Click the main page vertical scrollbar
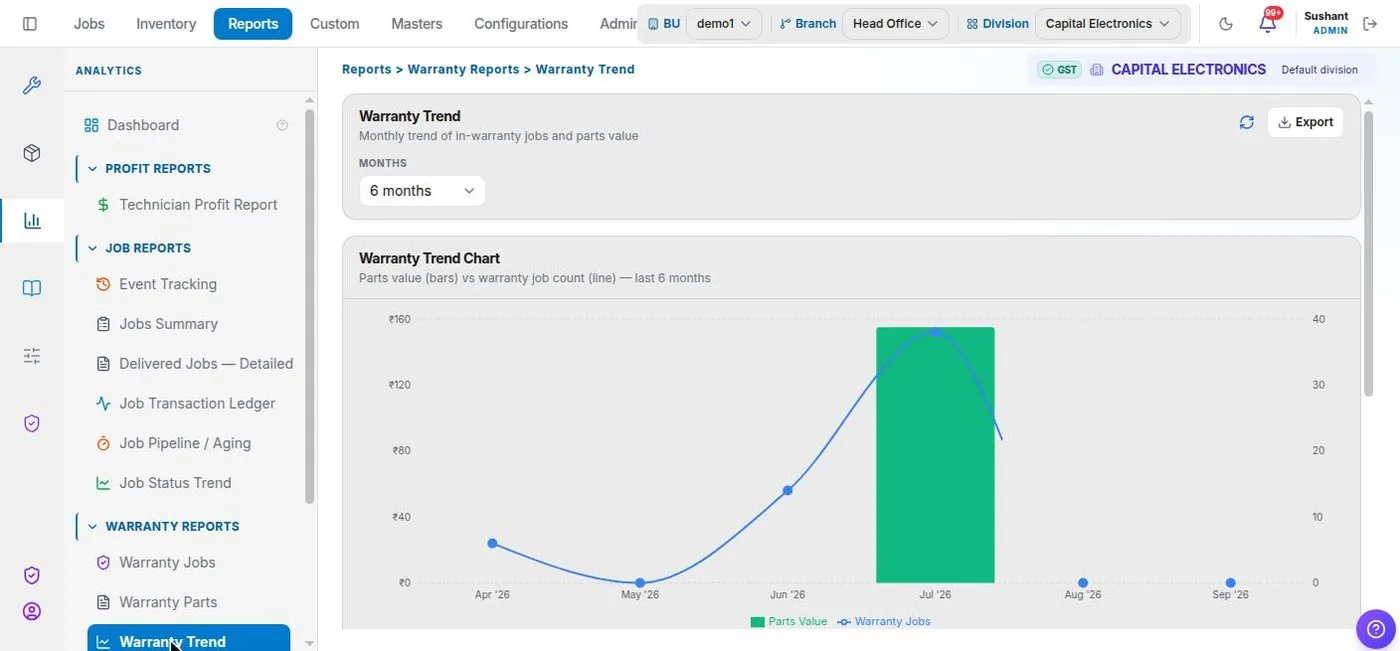1400x651 pixels. tap(1368, 253)
